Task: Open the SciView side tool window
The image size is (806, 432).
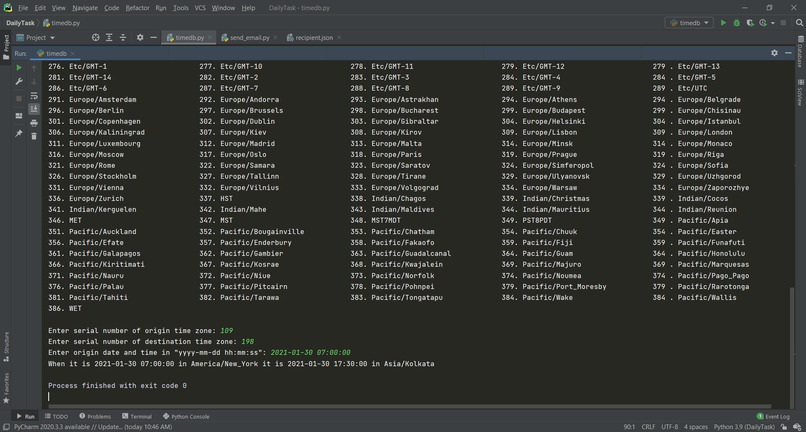Action: (x=800, y=93)
